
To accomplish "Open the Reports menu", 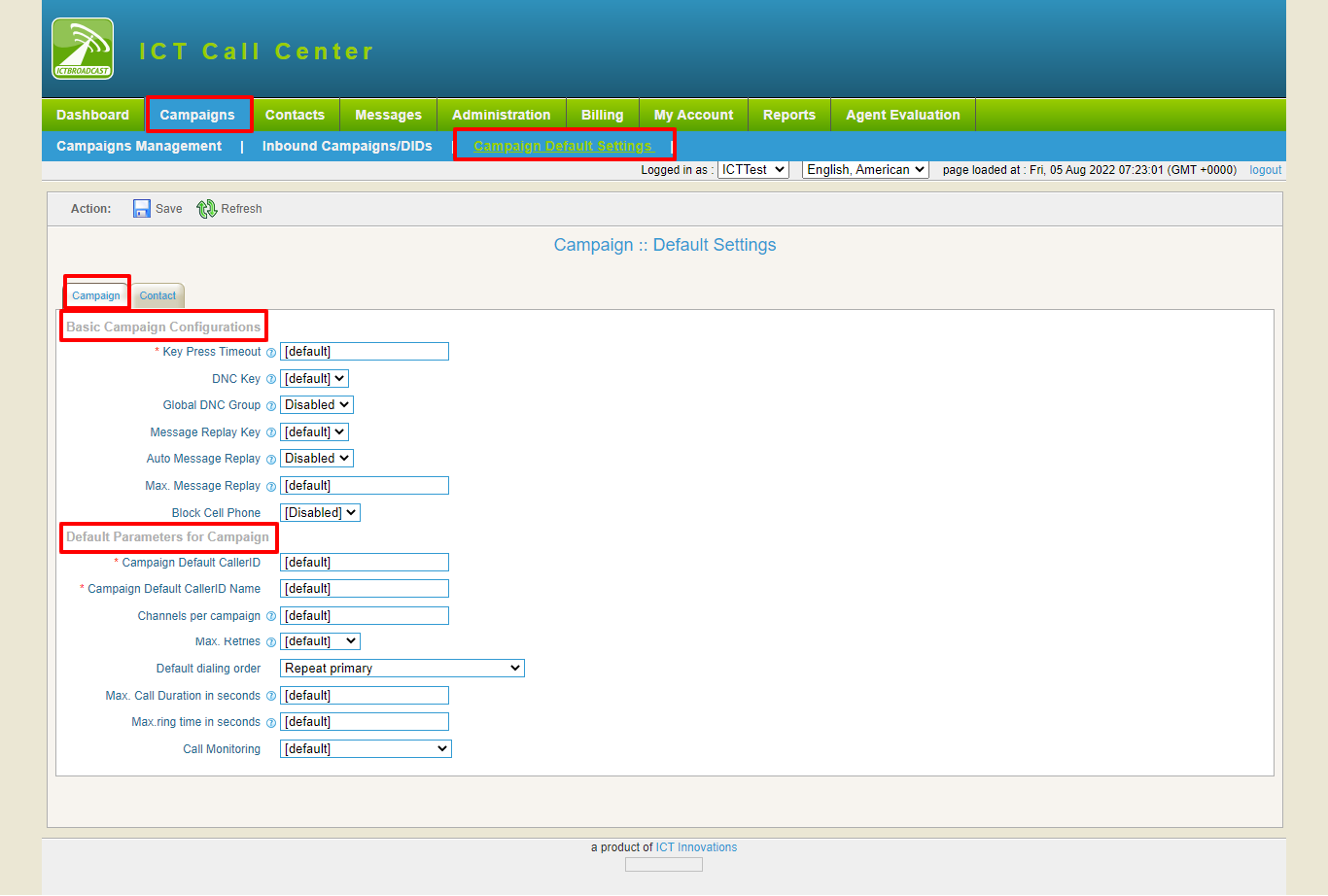I will pyautogui.click(x=788, y=114).
